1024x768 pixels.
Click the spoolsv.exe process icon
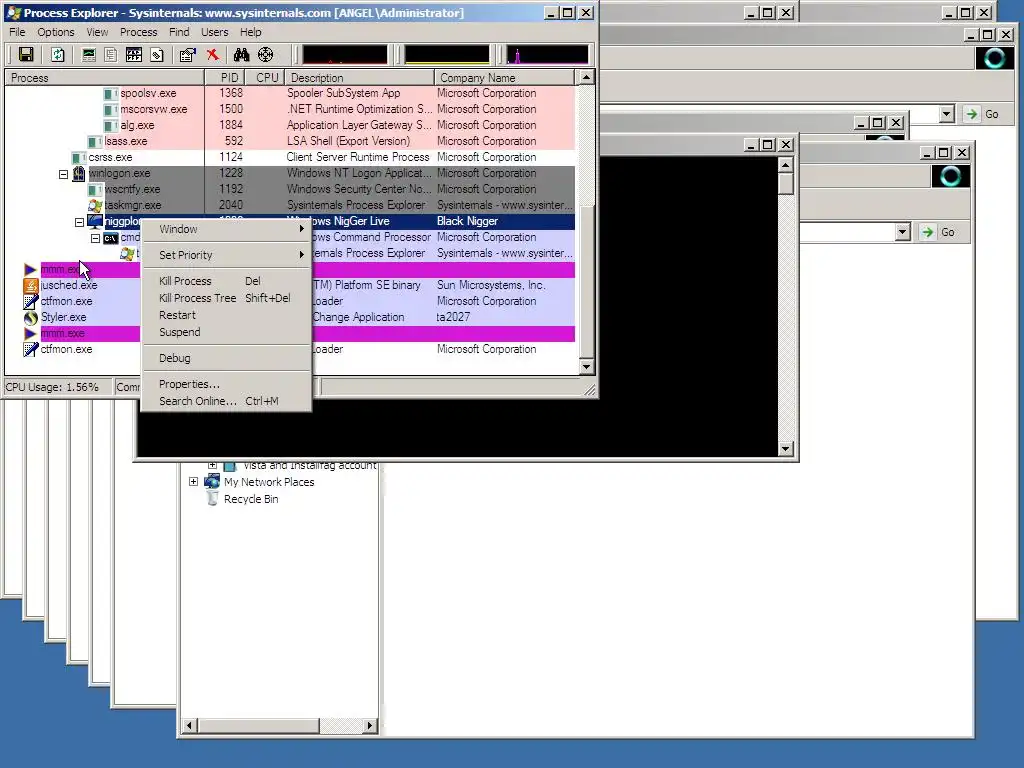point(111,93)
